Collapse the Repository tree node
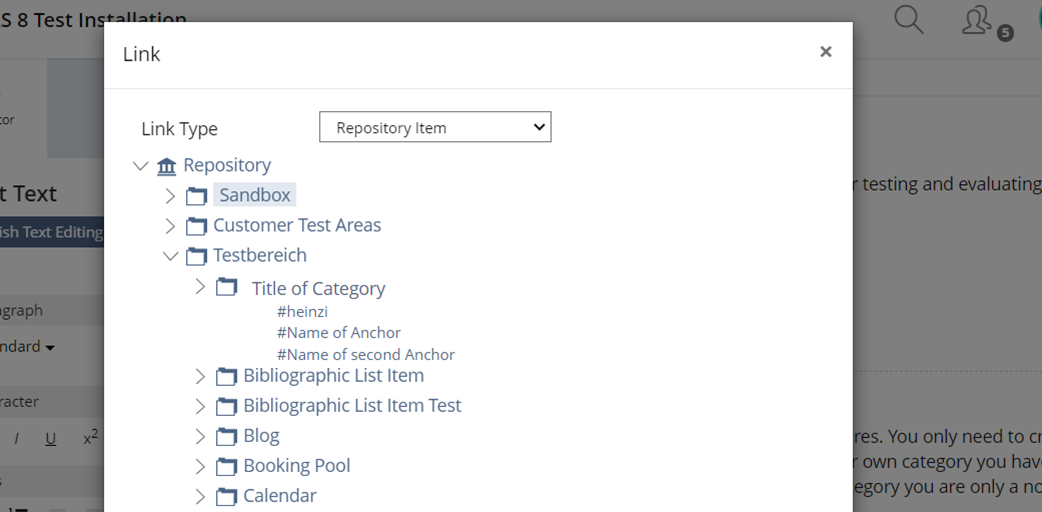Image resolution: width=1042 pixels, height=512 pixels. coord(140,166)
